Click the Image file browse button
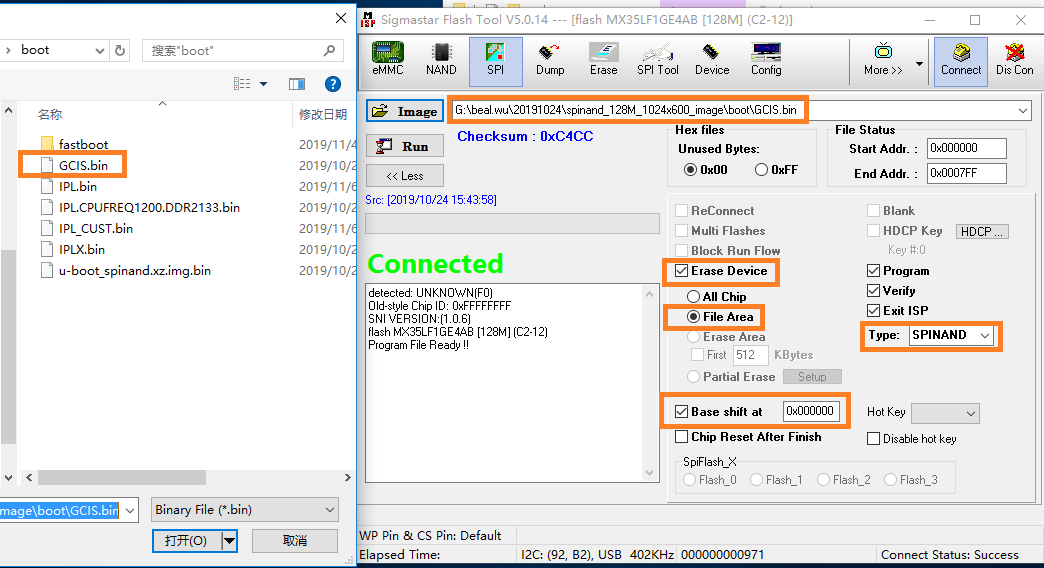 pos(404,111)
